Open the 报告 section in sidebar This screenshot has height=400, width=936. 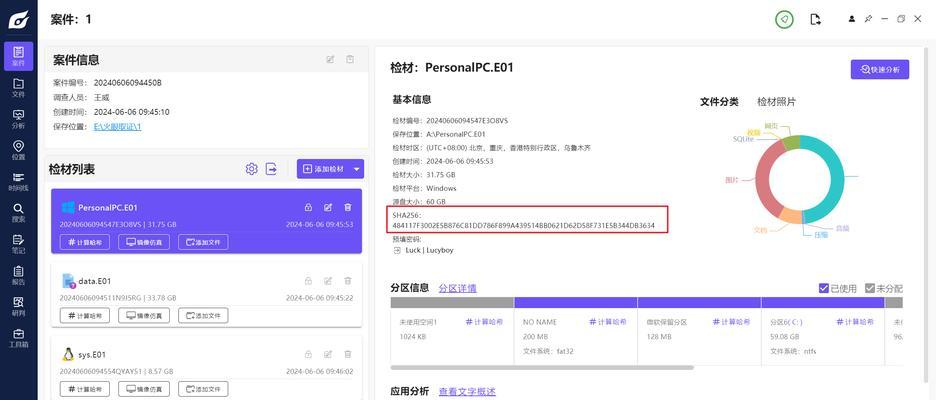19,275
